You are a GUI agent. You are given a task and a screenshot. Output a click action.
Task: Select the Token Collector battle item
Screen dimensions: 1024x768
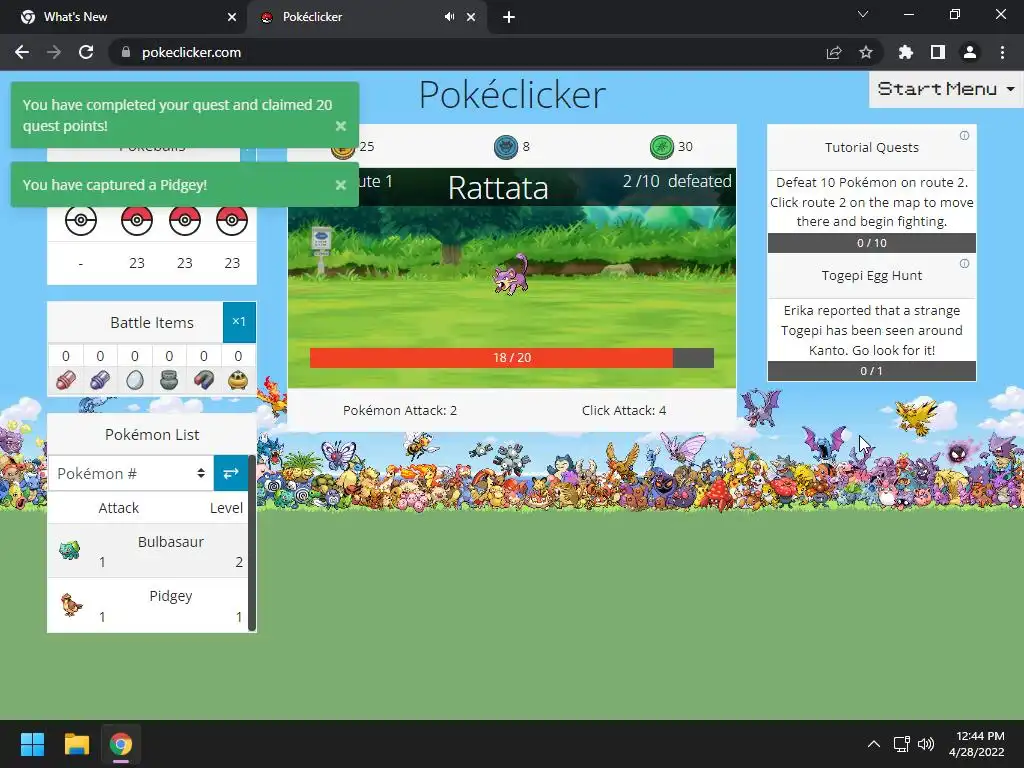coord(169,379)
